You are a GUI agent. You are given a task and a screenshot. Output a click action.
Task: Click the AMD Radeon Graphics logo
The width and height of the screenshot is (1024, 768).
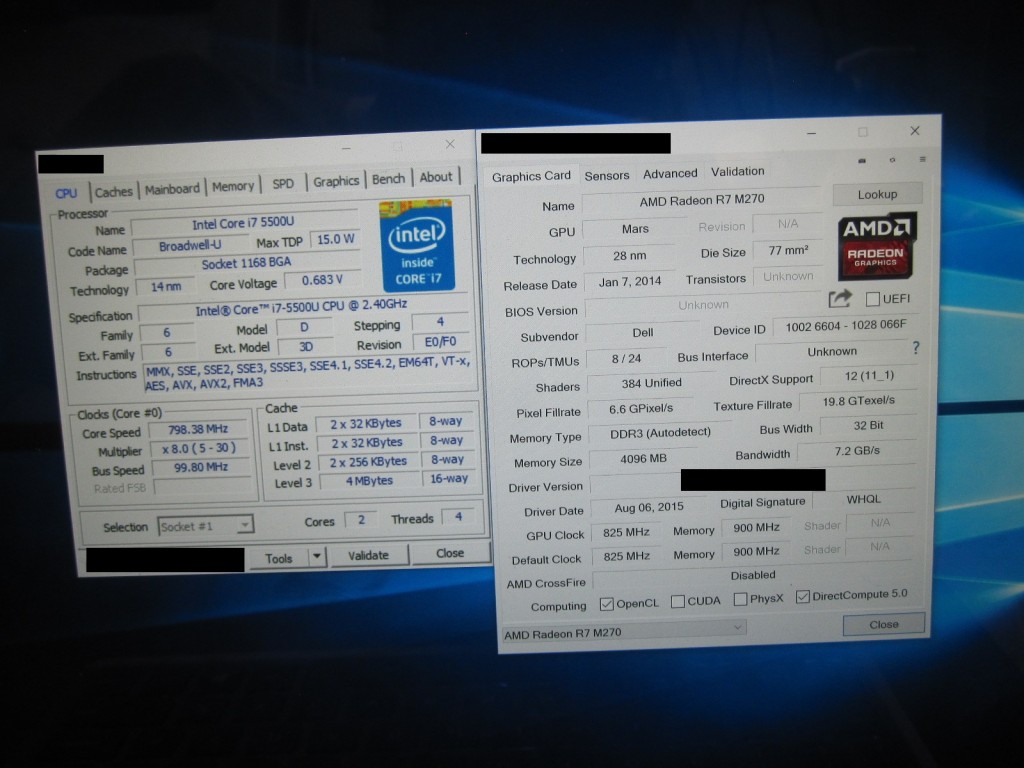[876, 244]
